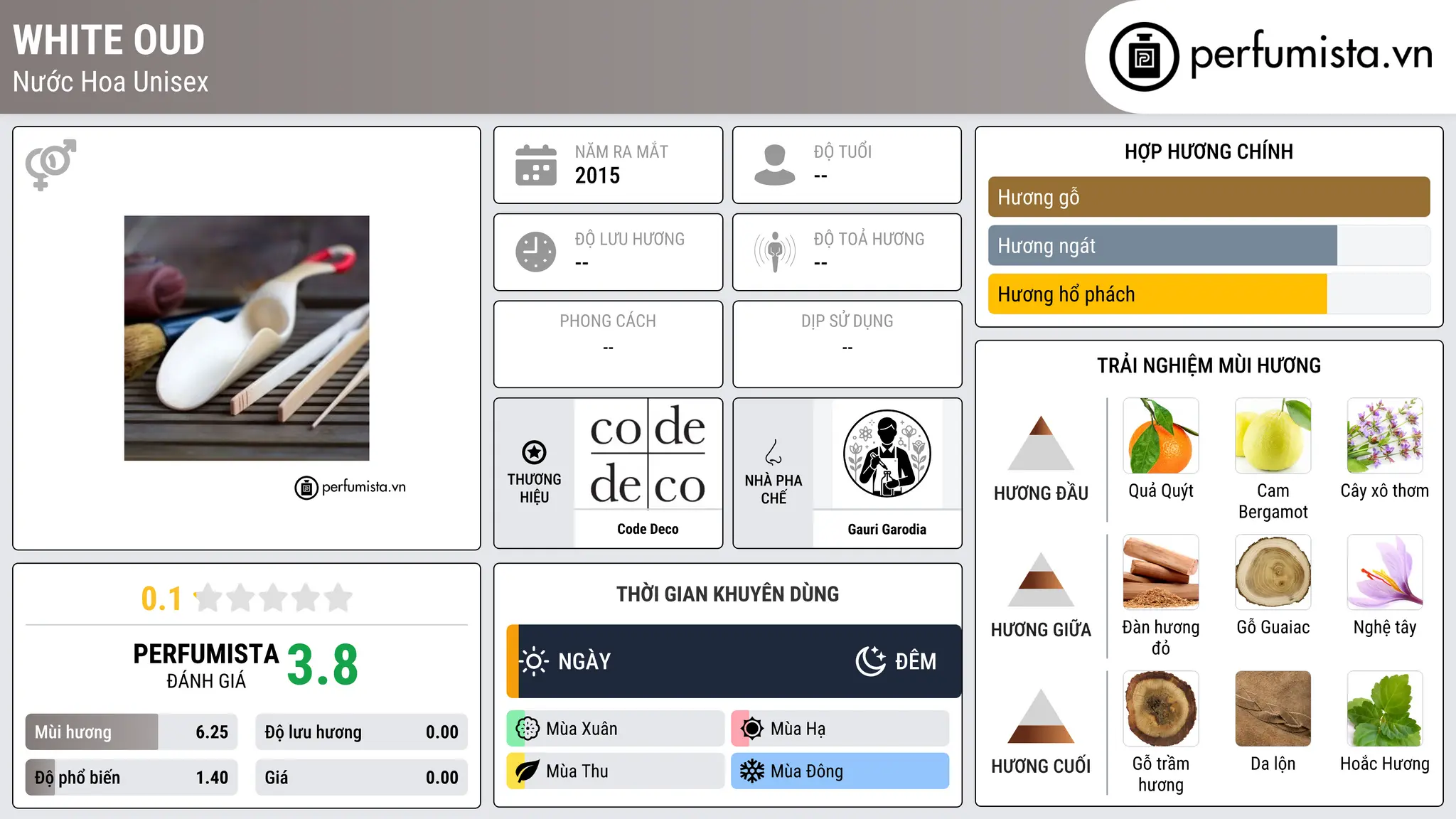
Task: Open the Cam Bergamot note image
Action: pyautogui.click(x=1273, y=436)
